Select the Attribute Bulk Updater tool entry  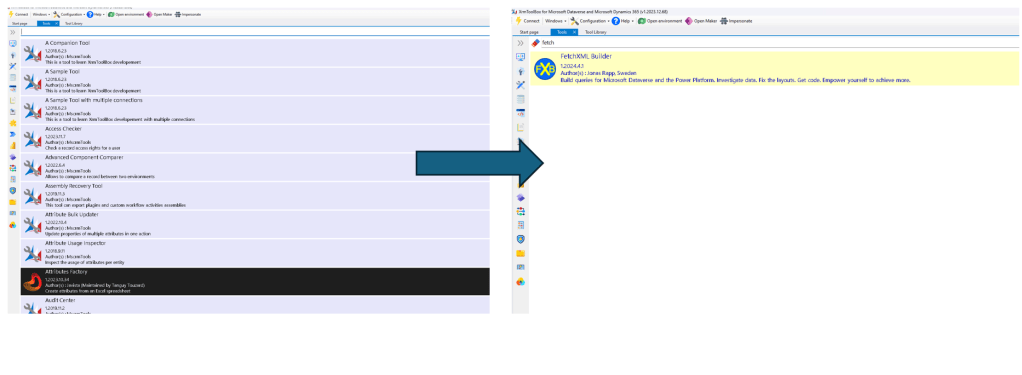point(255,224)
